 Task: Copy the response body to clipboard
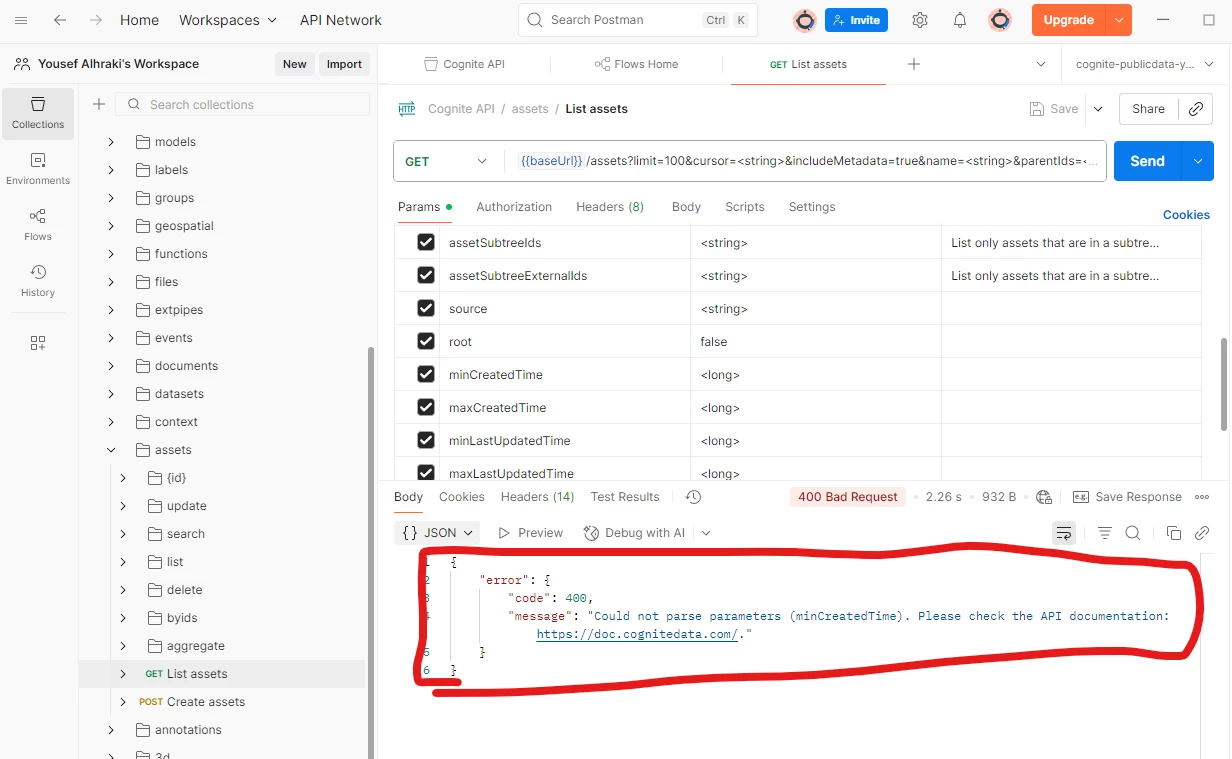click(x=1174, y=533)
